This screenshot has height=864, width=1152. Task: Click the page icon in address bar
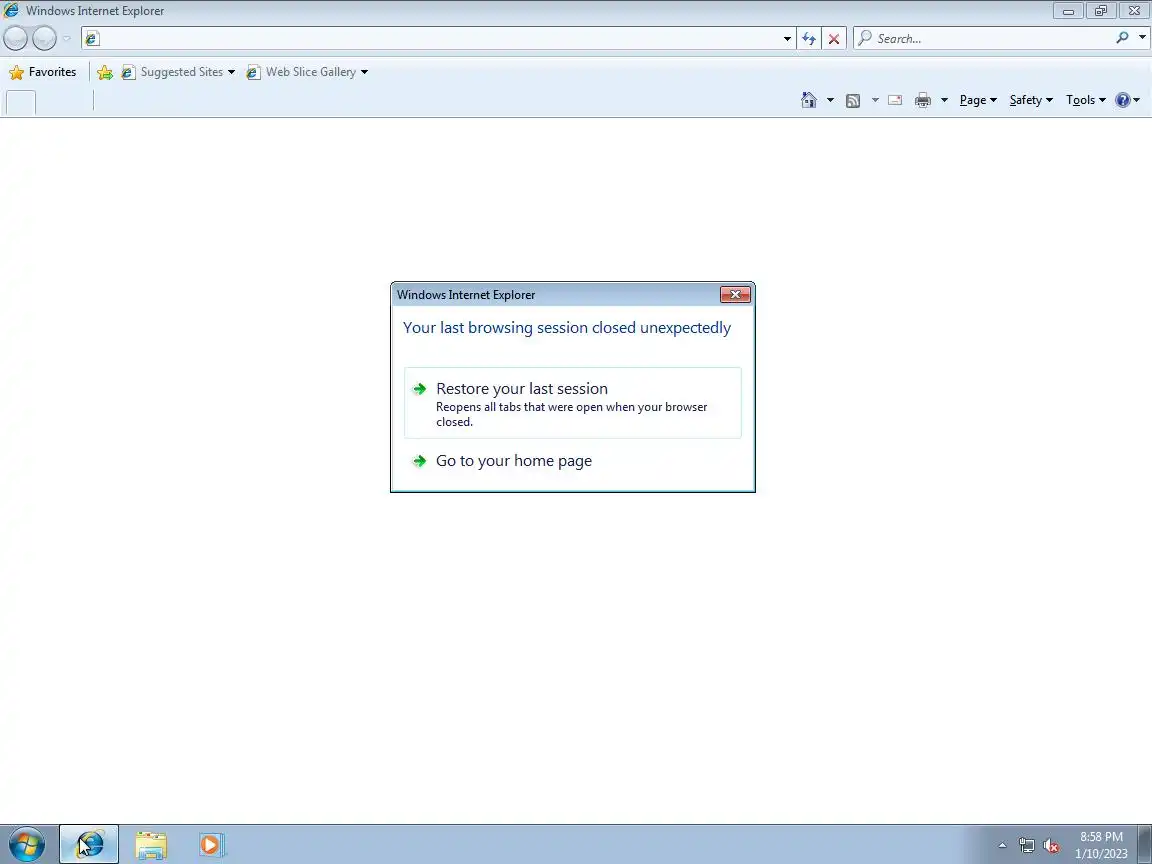click(92, 39)
